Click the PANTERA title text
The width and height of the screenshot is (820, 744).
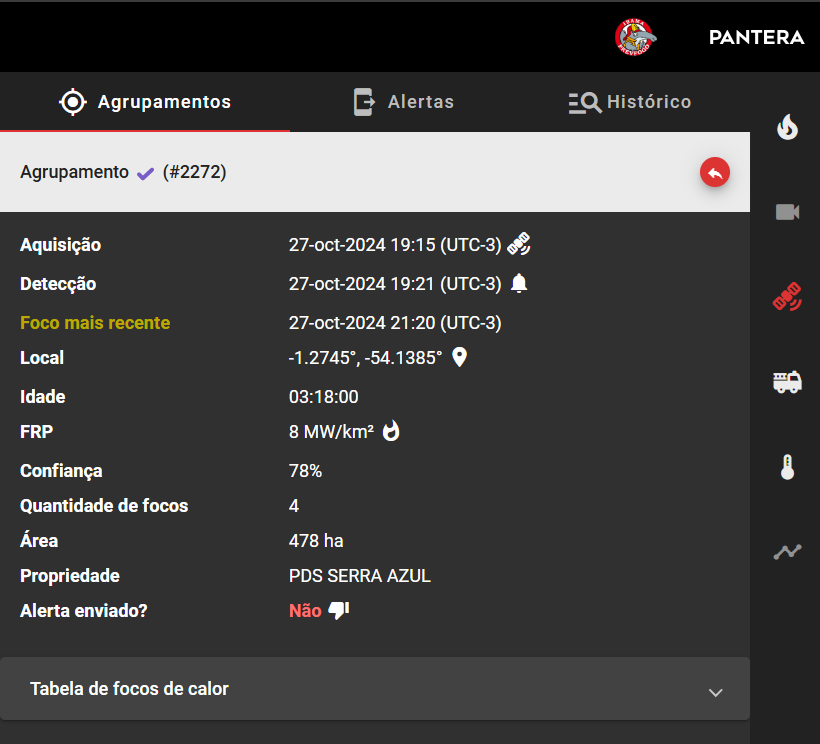756,38
